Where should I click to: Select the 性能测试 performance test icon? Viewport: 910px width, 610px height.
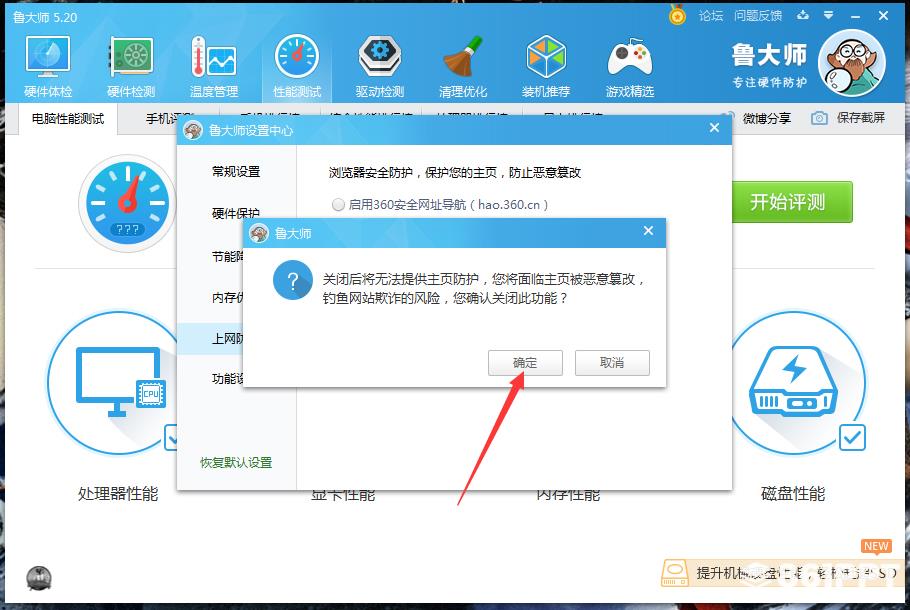point(297,66)
